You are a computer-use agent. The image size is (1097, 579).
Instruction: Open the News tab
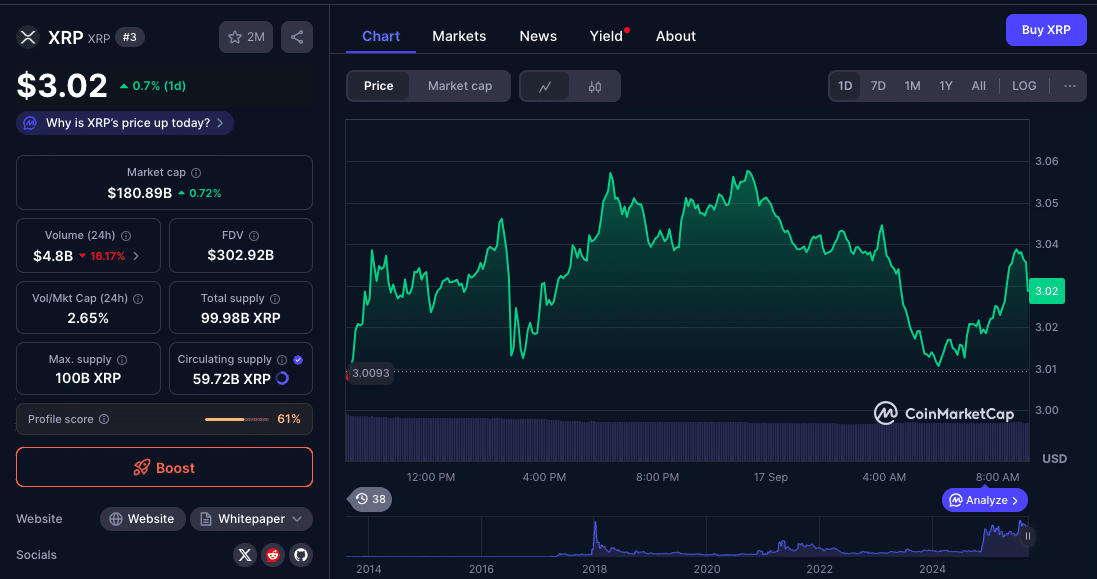538,36
